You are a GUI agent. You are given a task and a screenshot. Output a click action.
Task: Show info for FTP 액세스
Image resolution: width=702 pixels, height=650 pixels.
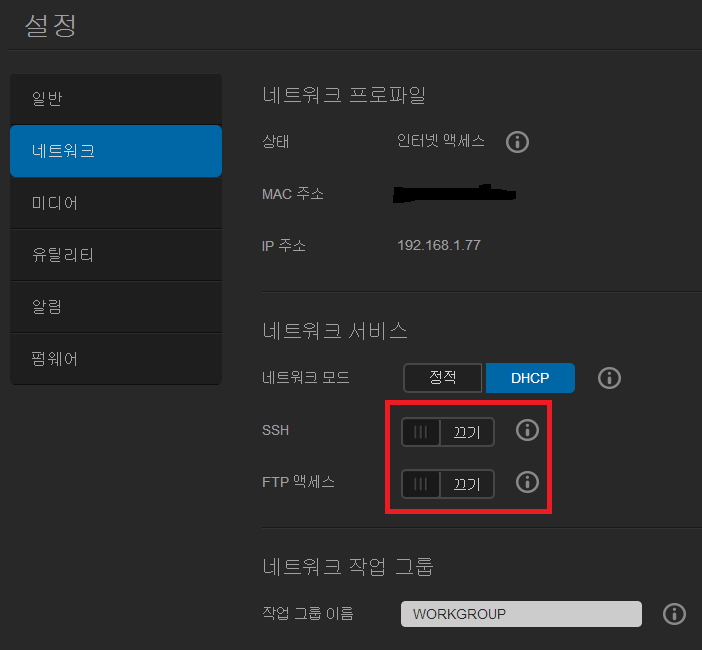[527, 482]
